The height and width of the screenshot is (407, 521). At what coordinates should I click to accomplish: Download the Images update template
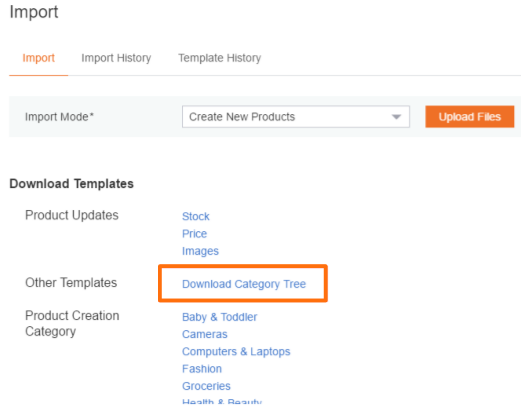200,251
